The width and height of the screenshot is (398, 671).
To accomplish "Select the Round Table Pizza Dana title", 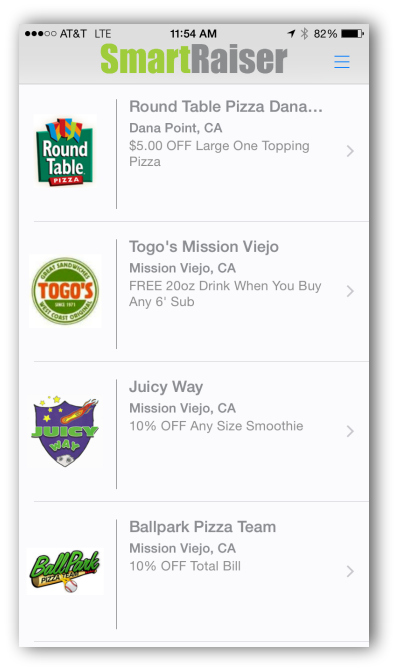I will tap(226, 107).
